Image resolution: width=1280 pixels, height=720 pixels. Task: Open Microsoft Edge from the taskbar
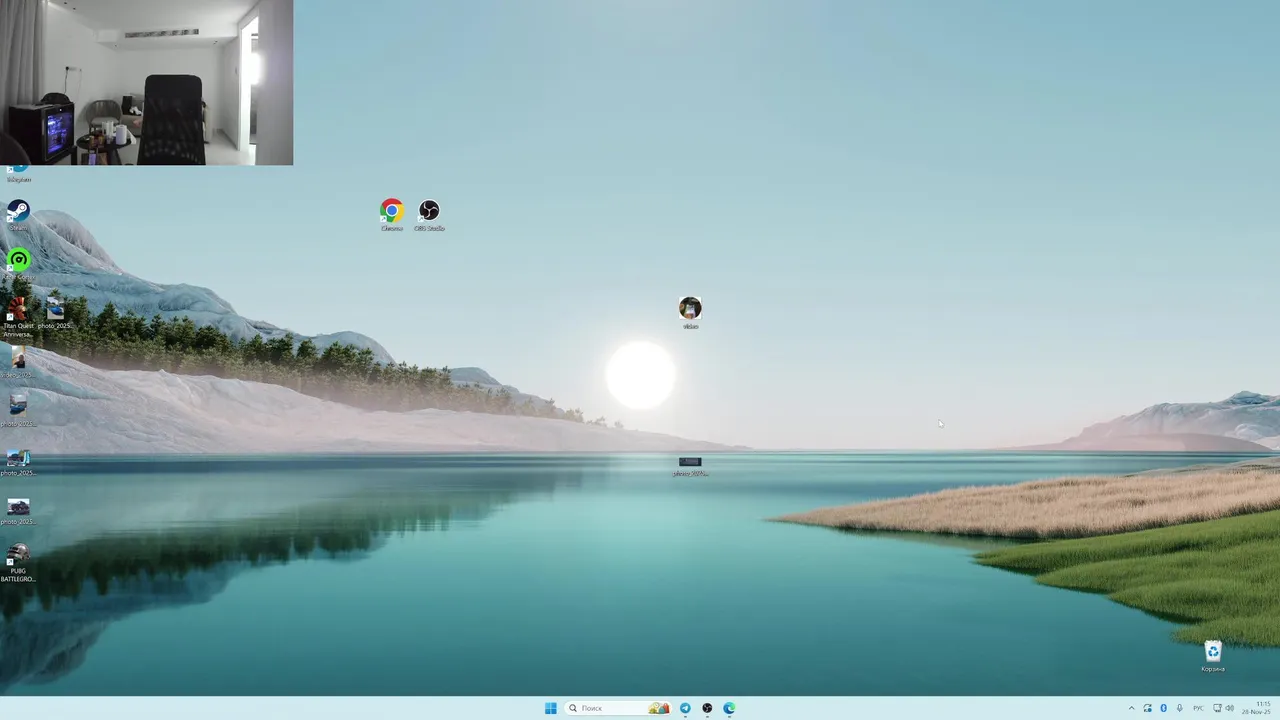click(x=729, y=708)
